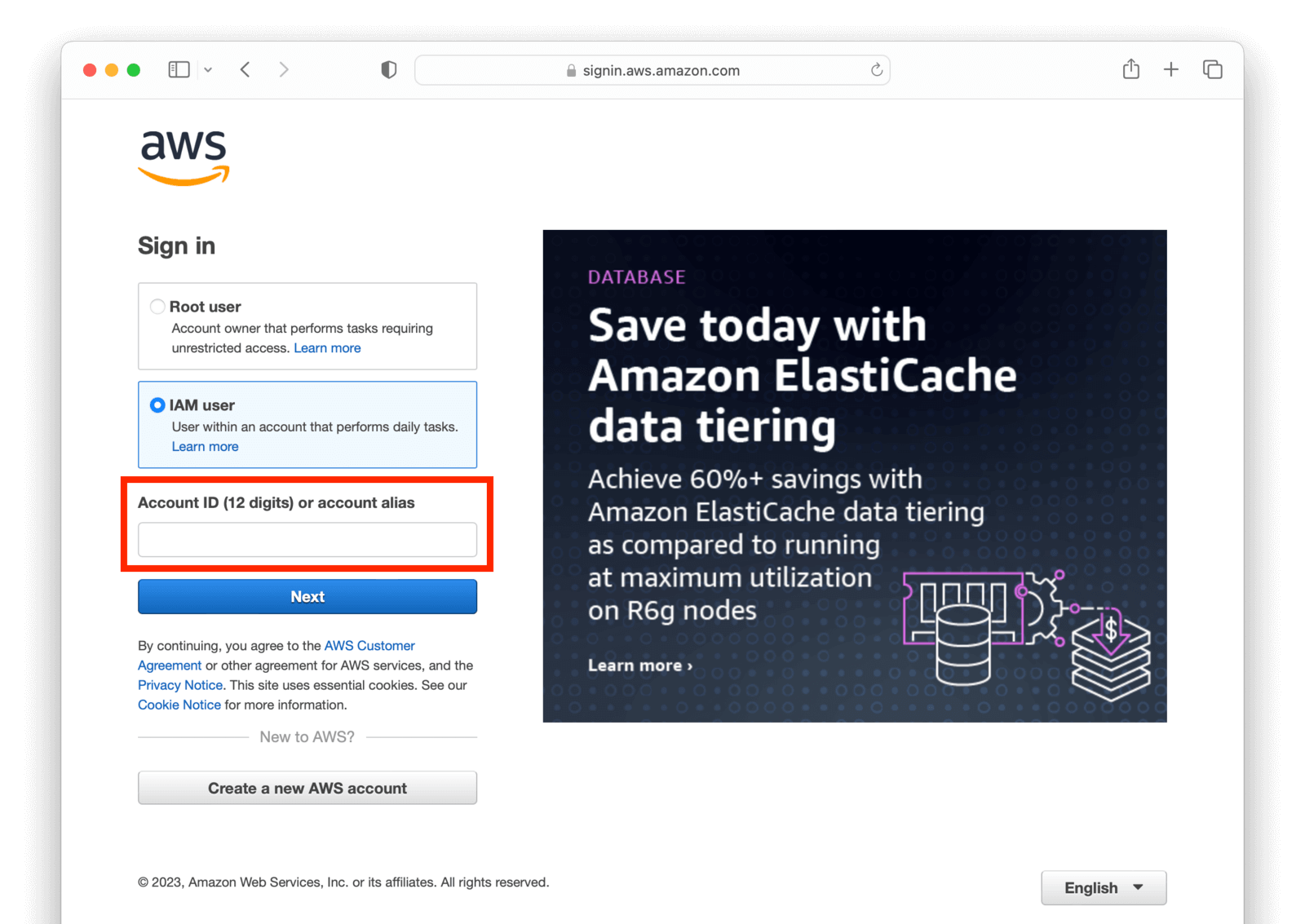This screenshot has width=1305, height=924.
Task: Reload the page using the refresh icon
Action: click(877, 70)
